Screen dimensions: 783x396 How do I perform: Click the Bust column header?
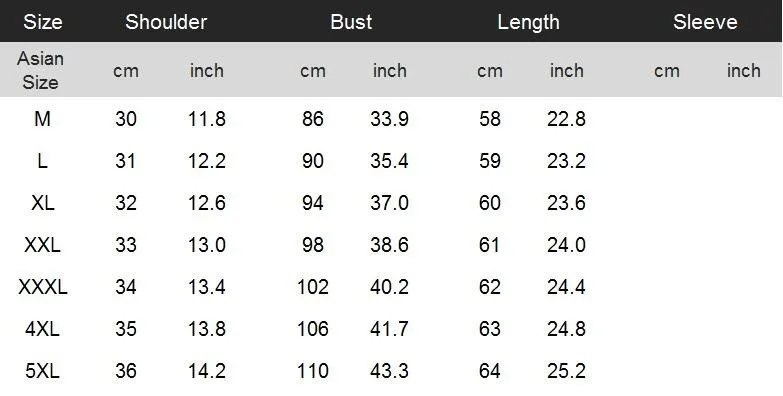pyautogui.click(x=351, y=22)
